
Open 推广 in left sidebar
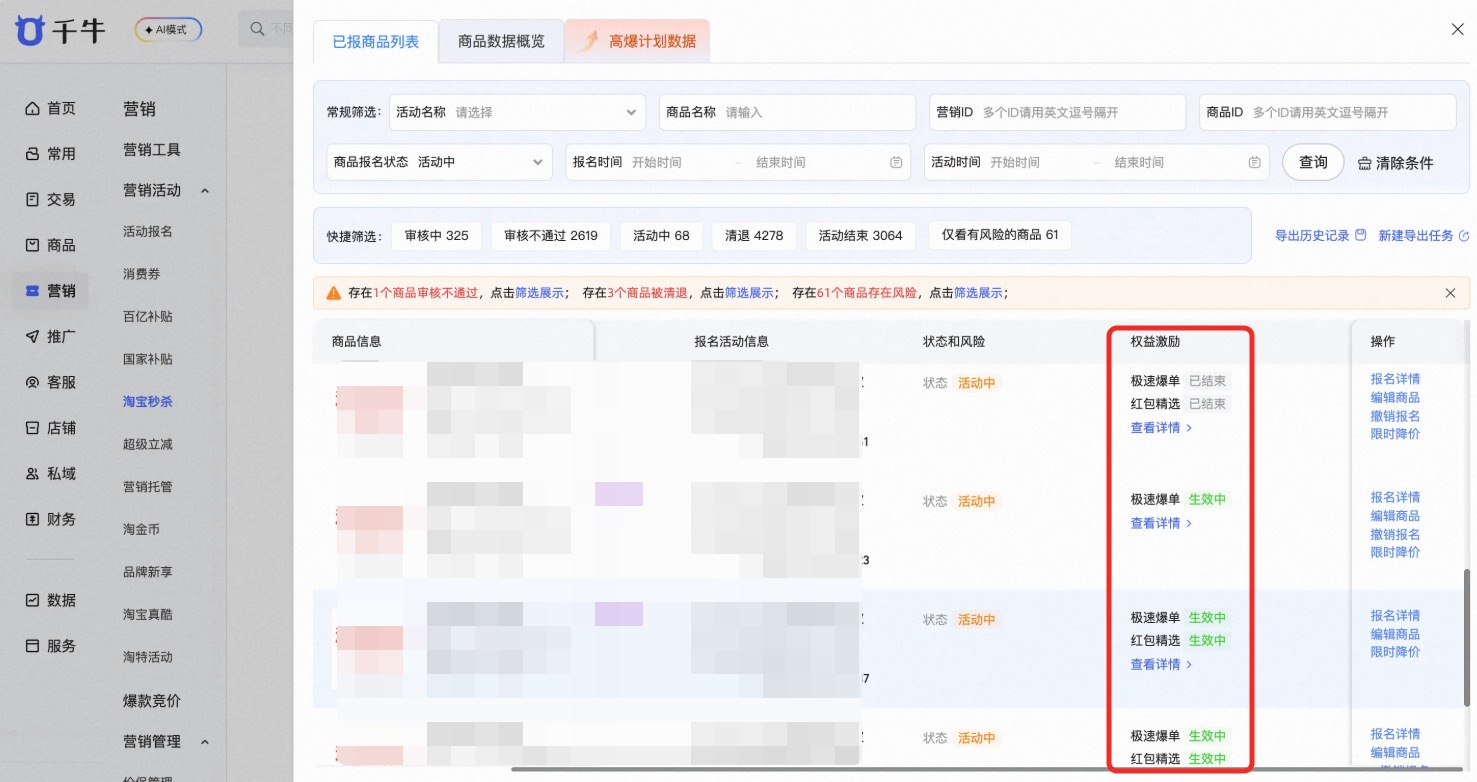(x=50, y=336)
